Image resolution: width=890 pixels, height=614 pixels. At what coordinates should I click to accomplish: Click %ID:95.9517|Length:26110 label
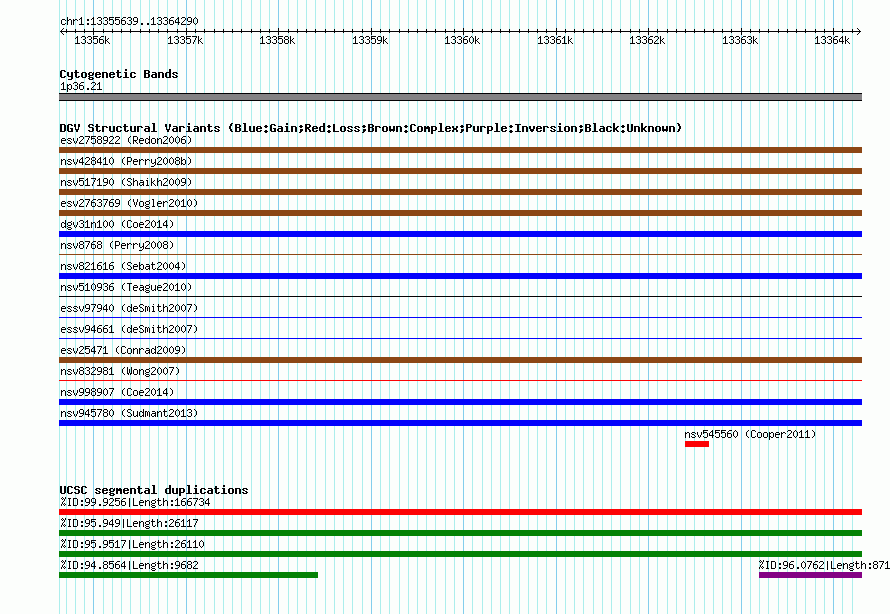[x=132, y=544]
